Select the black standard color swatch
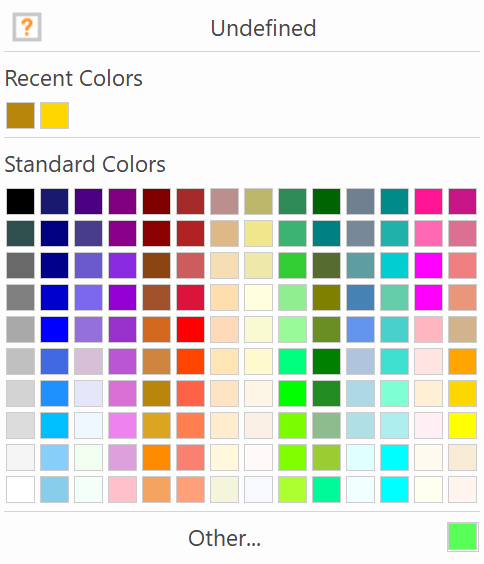484x564 pixels. 20,201
